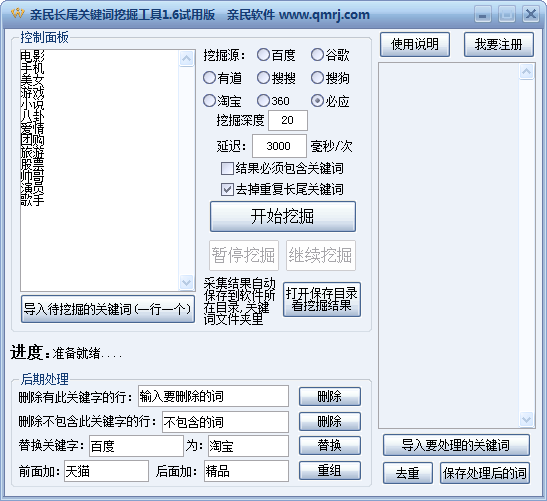Select 360 as the mining source
The image size is (547, 501).
[x=273, y=101]
